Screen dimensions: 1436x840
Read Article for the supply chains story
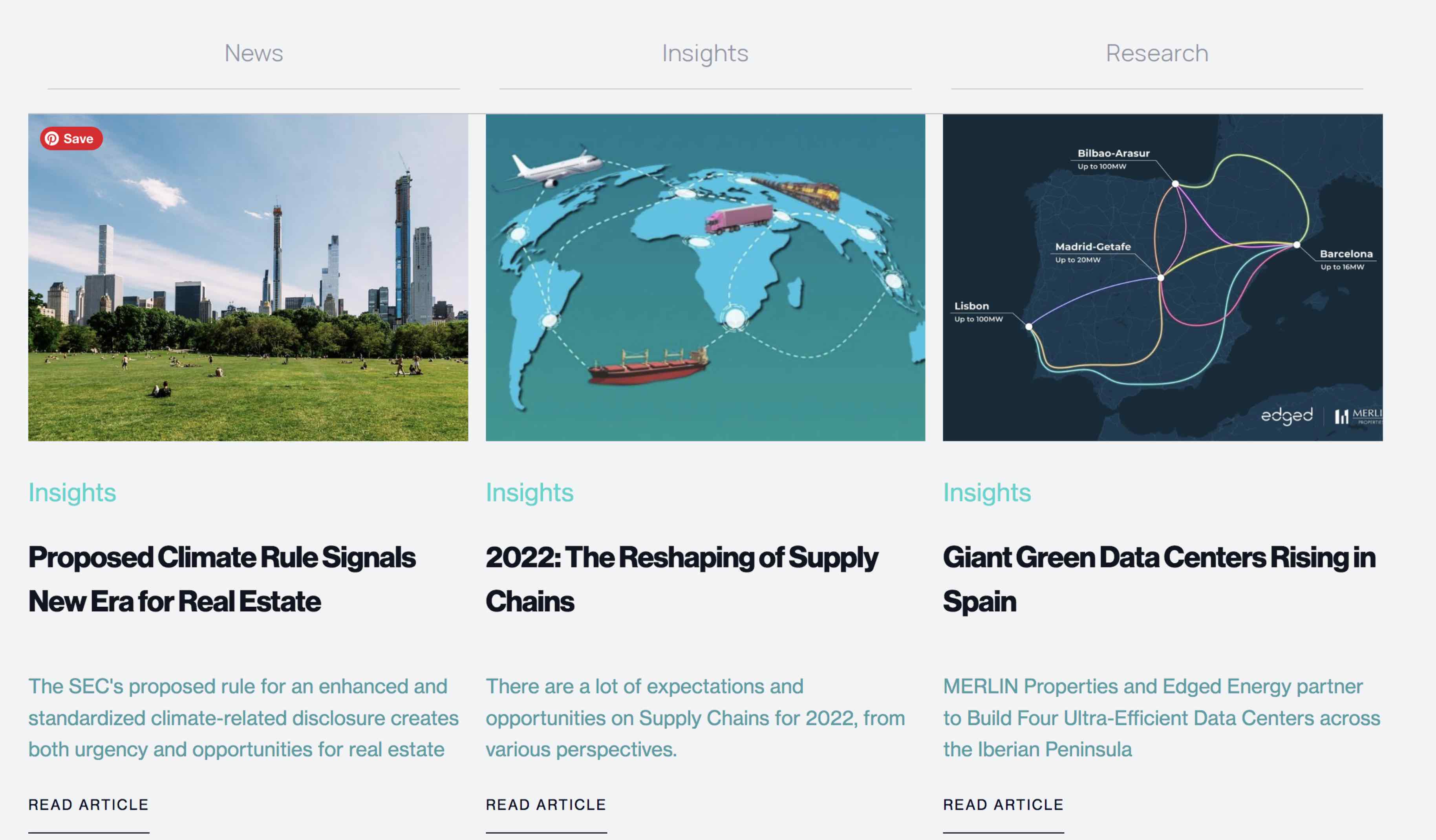point(546,805)
